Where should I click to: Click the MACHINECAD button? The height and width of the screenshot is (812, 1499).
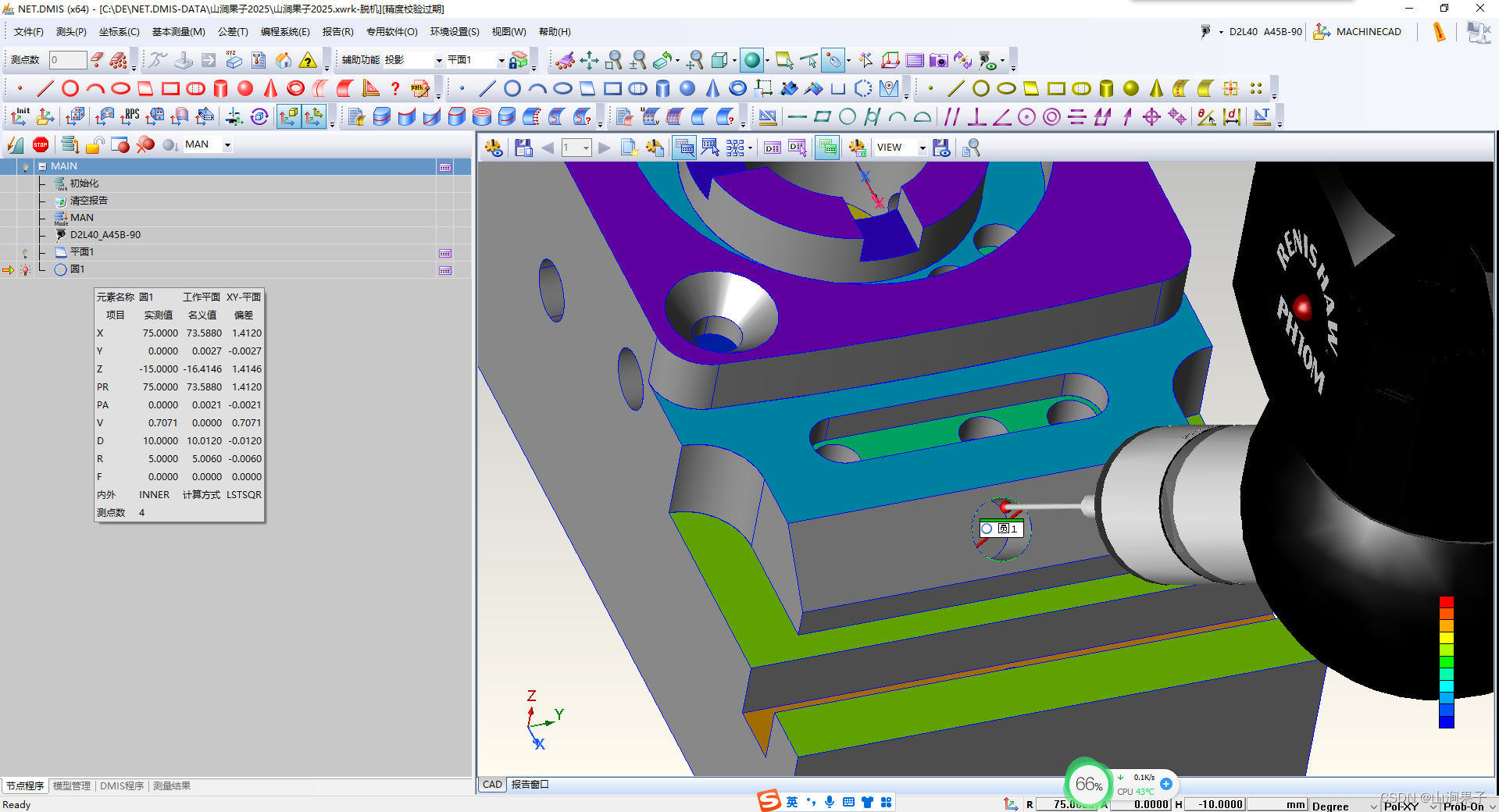1358,32
